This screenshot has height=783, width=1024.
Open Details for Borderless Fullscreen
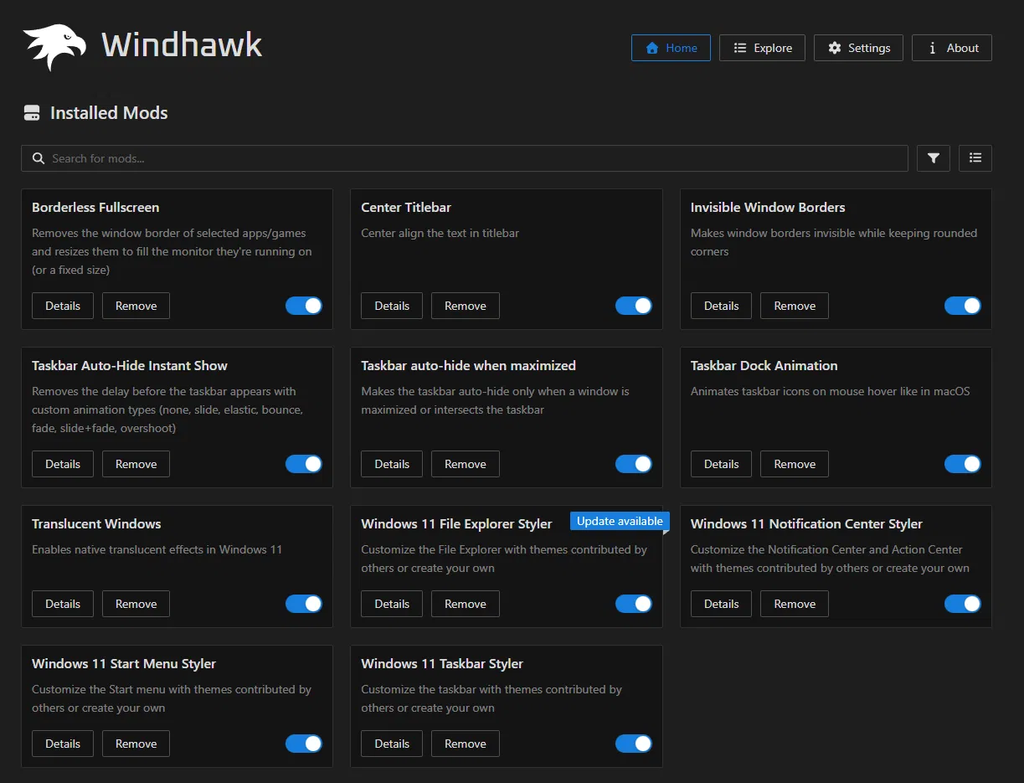pos(63,306)
